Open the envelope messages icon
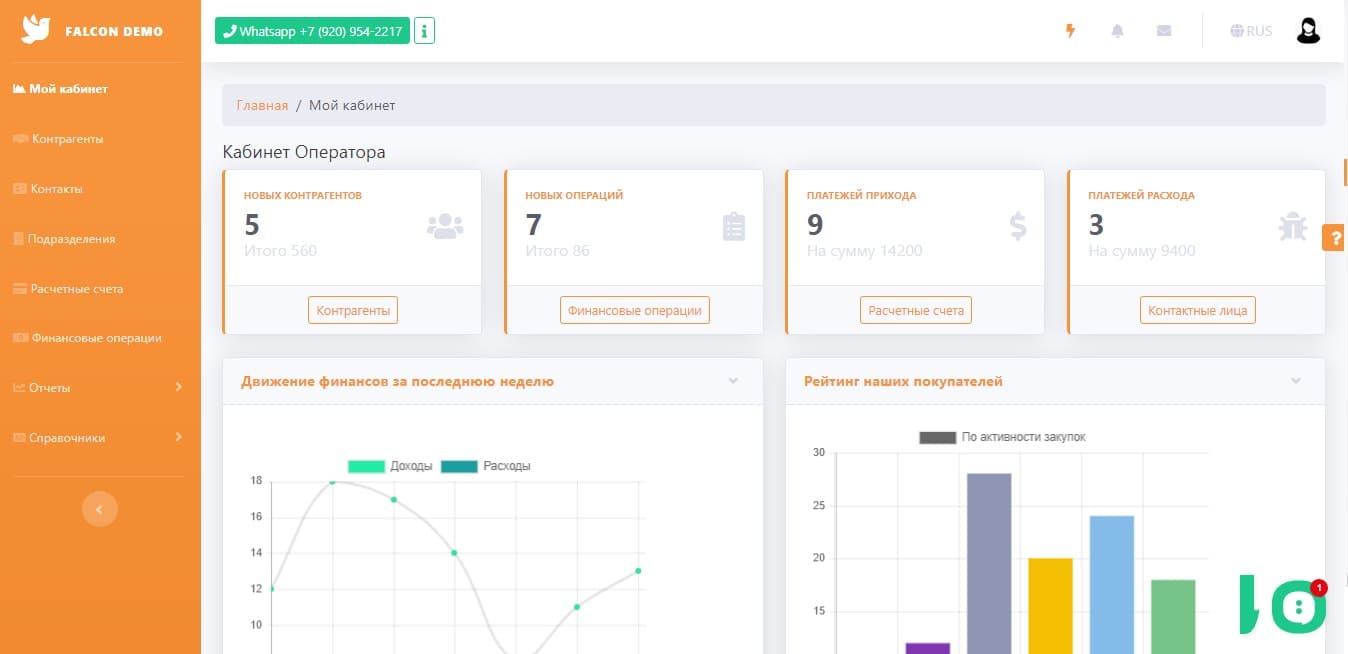 coord(1164,31)
